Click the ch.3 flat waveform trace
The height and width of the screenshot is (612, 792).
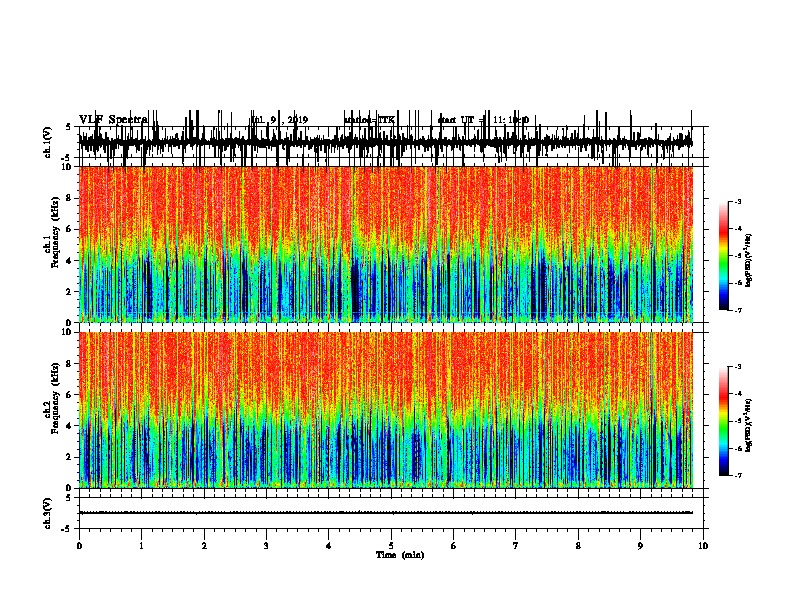point(385,513)
